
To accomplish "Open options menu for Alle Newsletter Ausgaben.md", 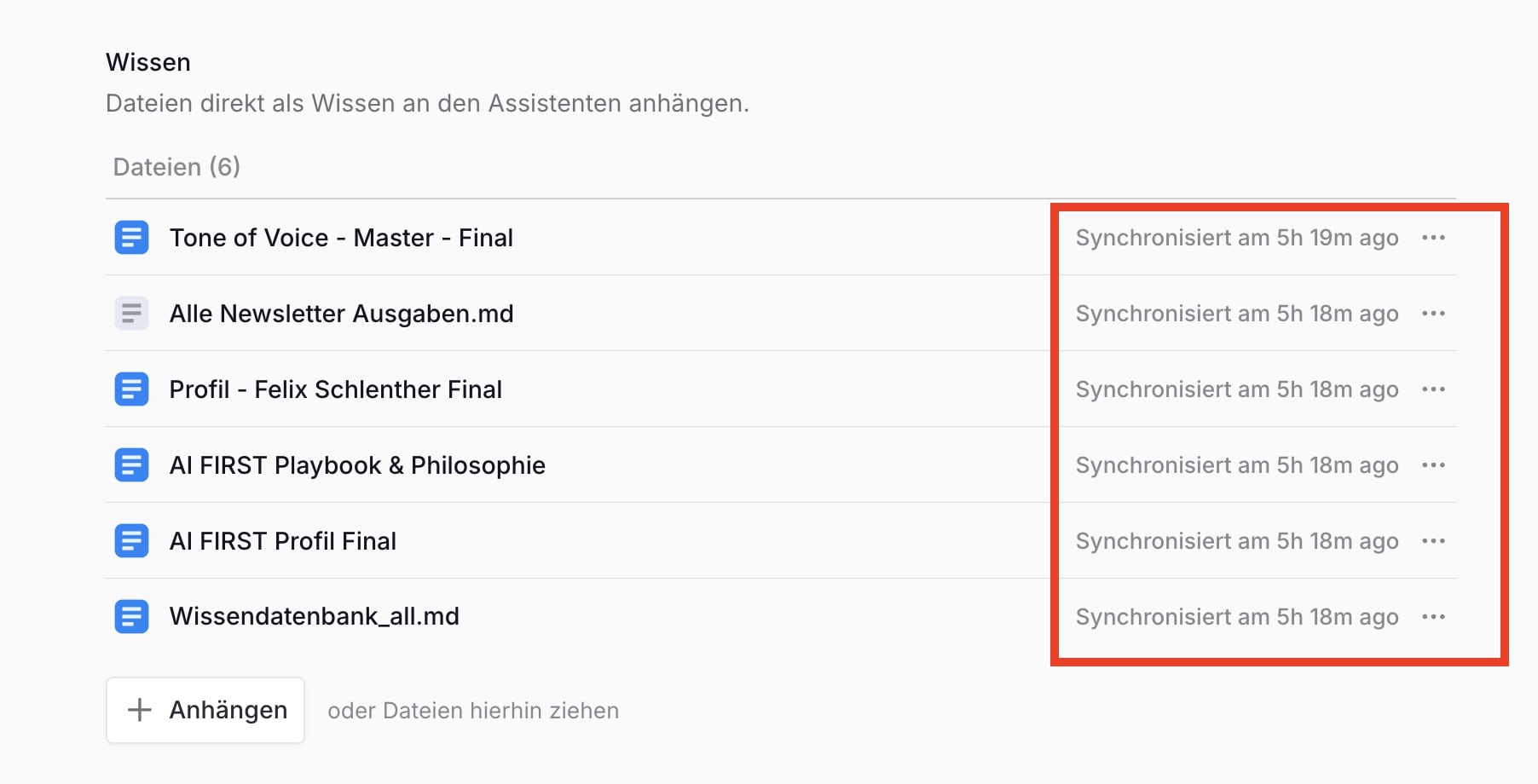I will [x=1433, y=314].
